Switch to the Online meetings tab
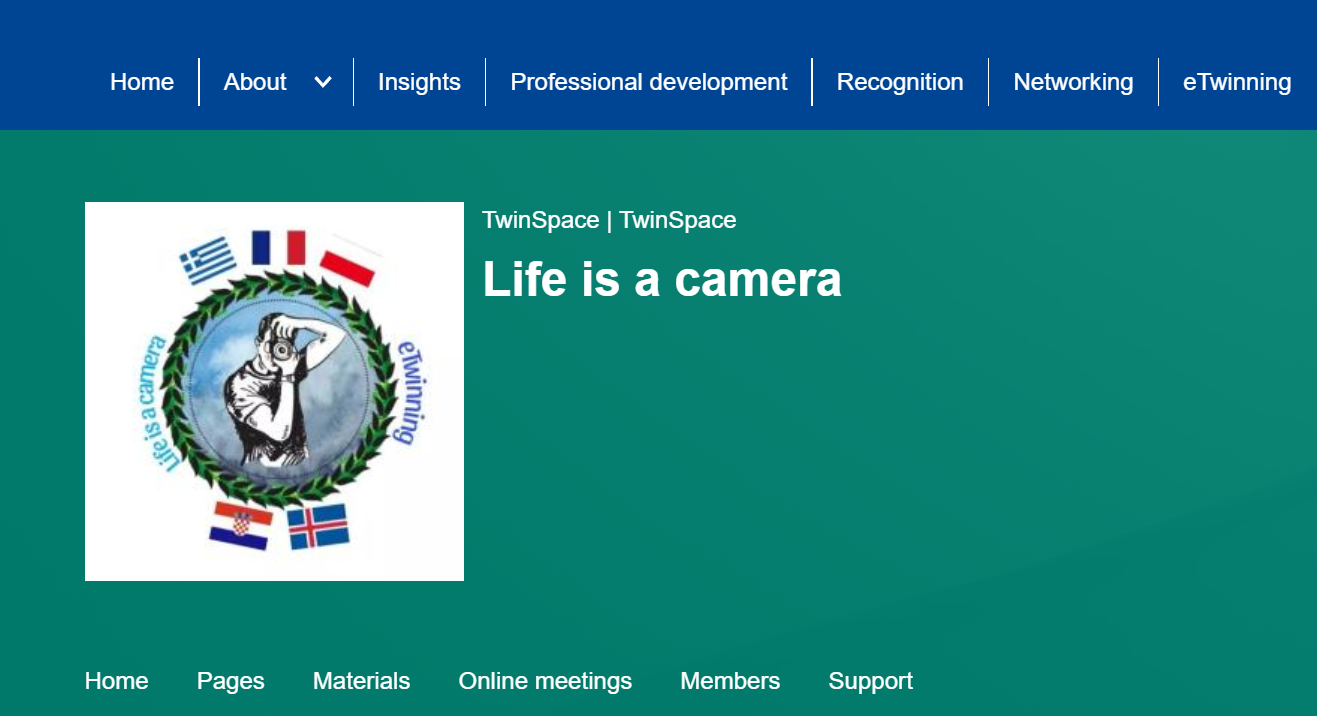 pyautogui.click(x=545, y=681)
